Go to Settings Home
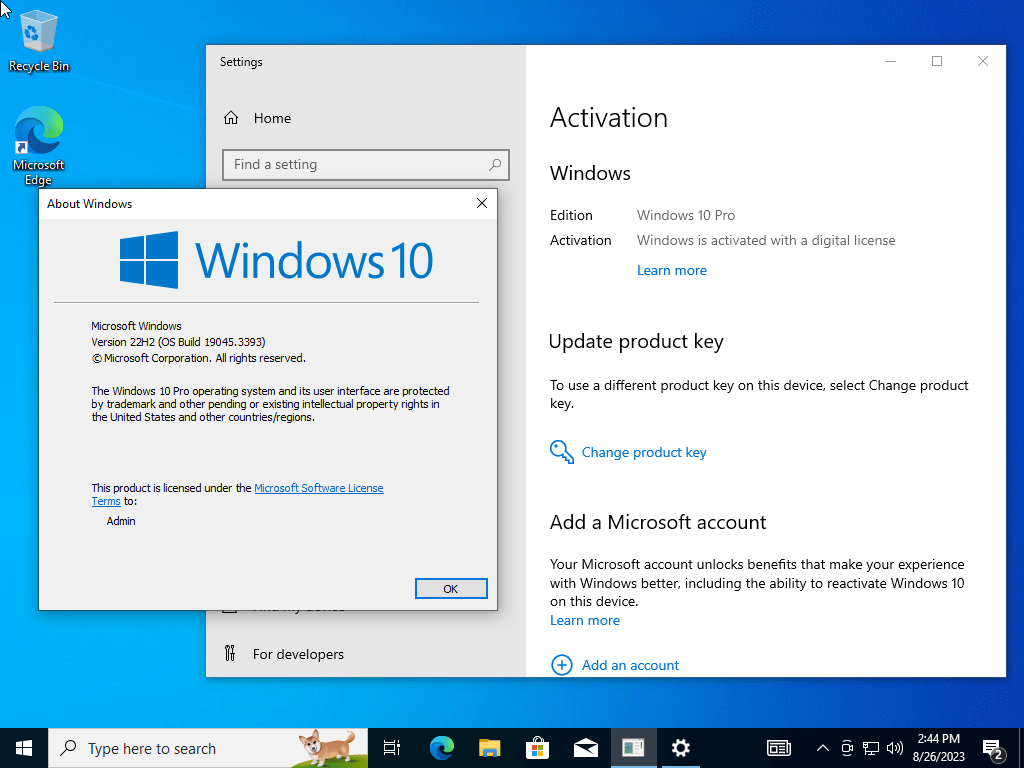The height and width of the screenshot is (768, 1024). point(257,118)
